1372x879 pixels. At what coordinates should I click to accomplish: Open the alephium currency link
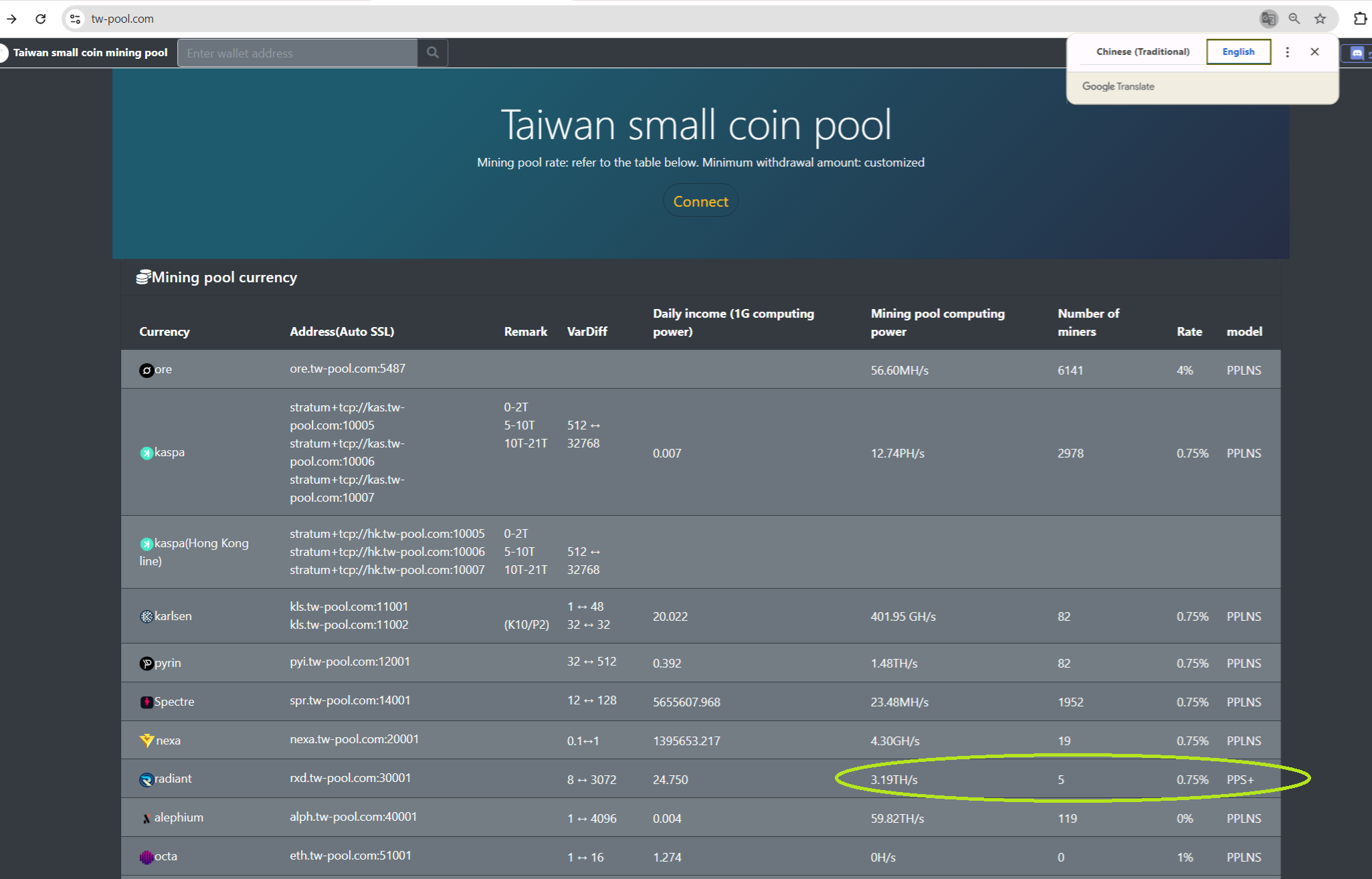tap(179, 817)
